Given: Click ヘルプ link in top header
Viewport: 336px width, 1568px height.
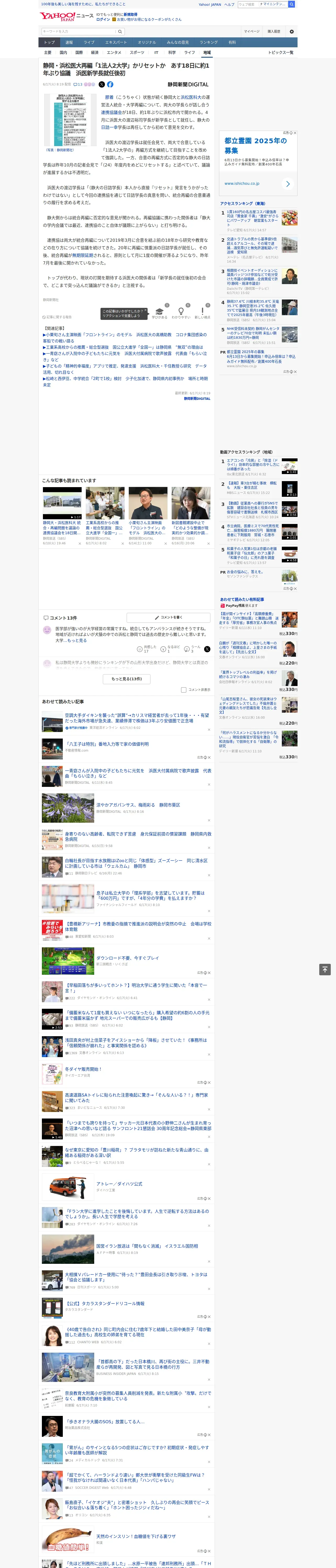Looking at the screenshot, I should click(x=229, y=4).
